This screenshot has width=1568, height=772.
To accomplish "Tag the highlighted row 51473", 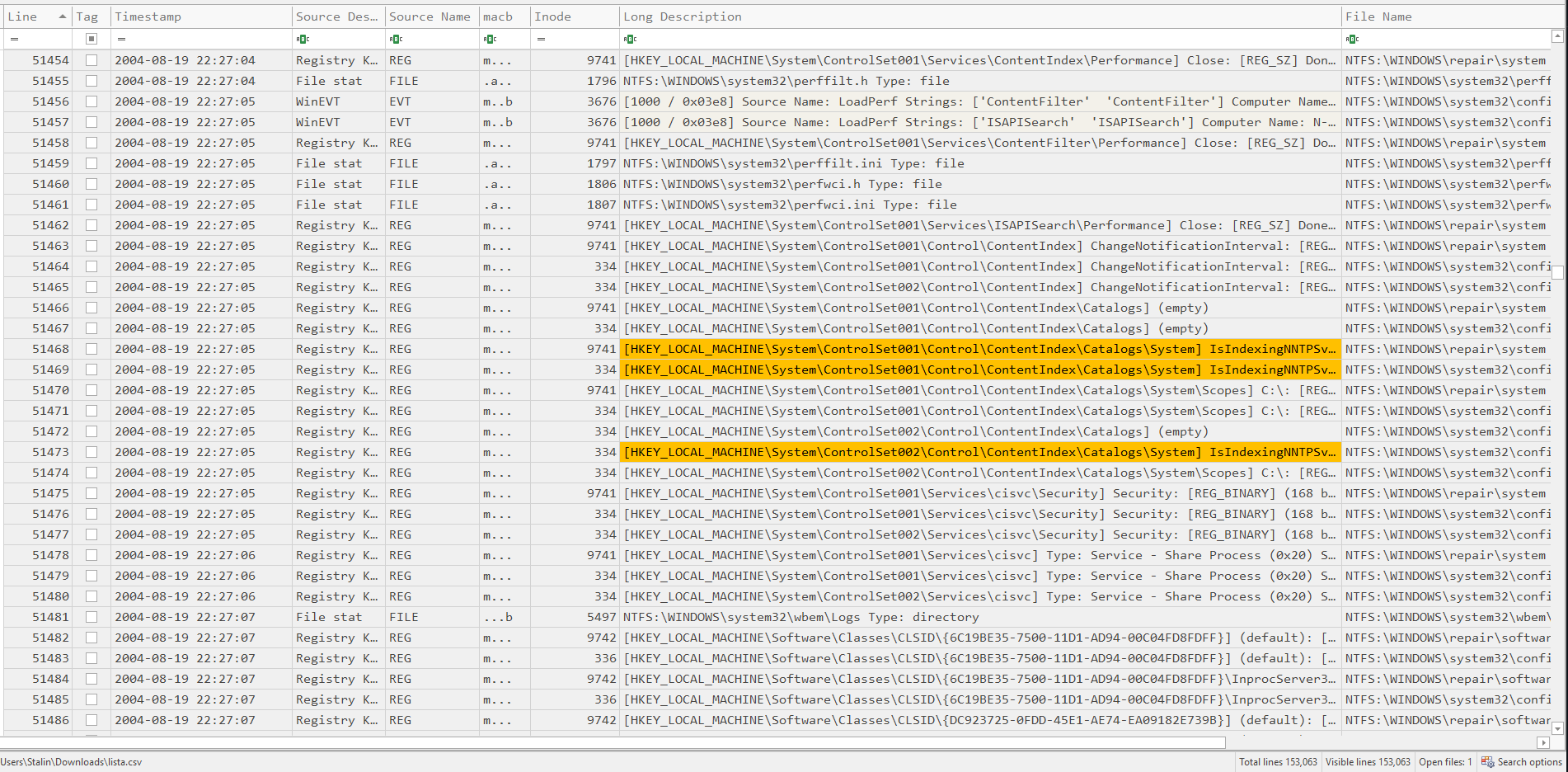I will click(x=92, y=452).
